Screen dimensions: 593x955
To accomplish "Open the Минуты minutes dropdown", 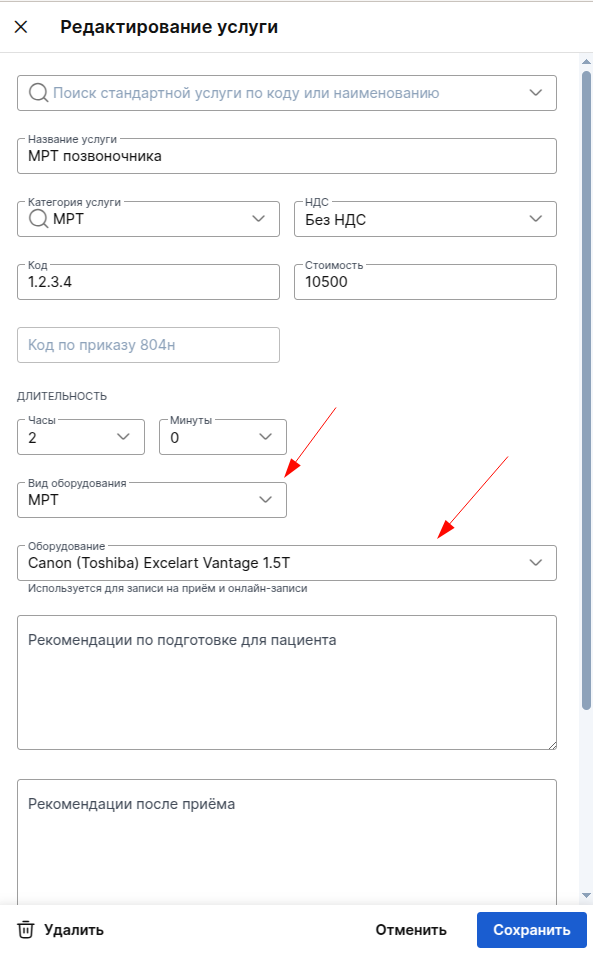I will (x=223, y=437).
